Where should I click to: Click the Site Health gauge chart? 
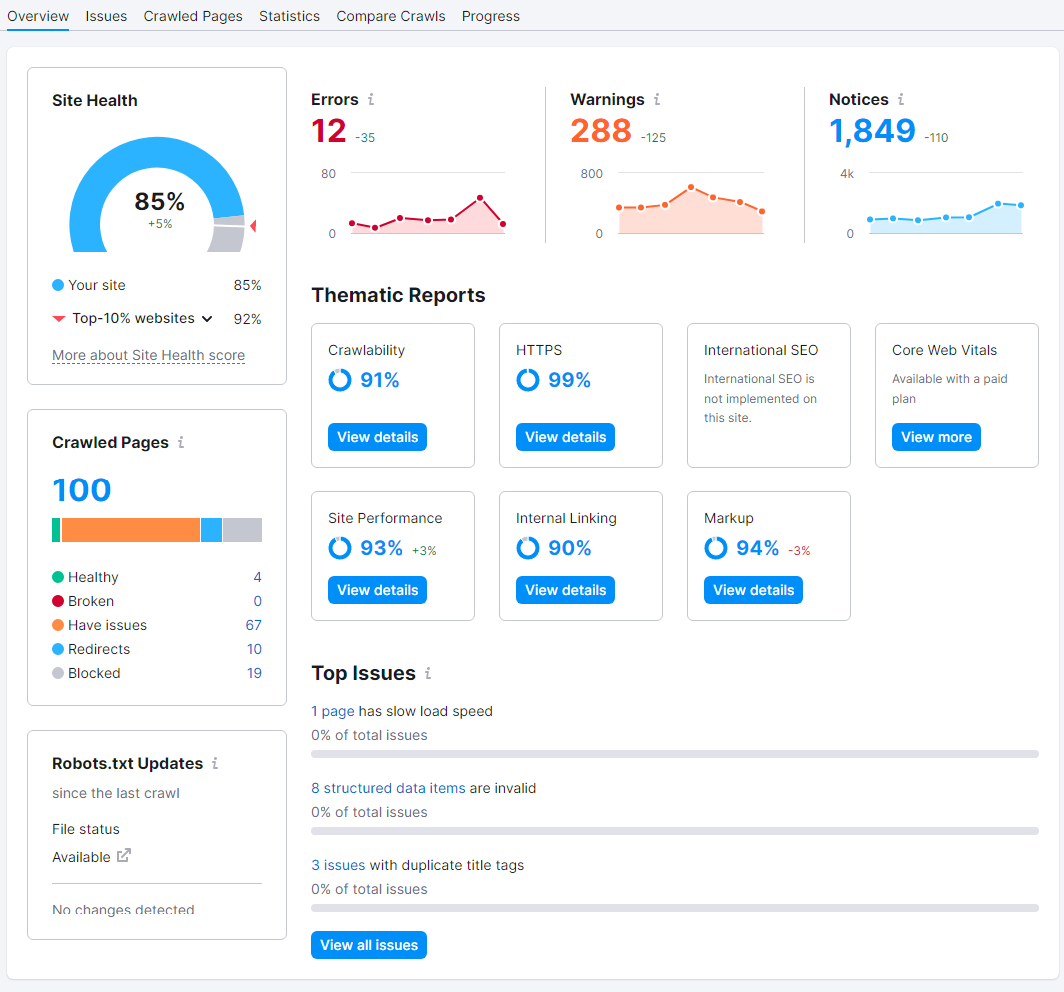click(x=157, y=195)
